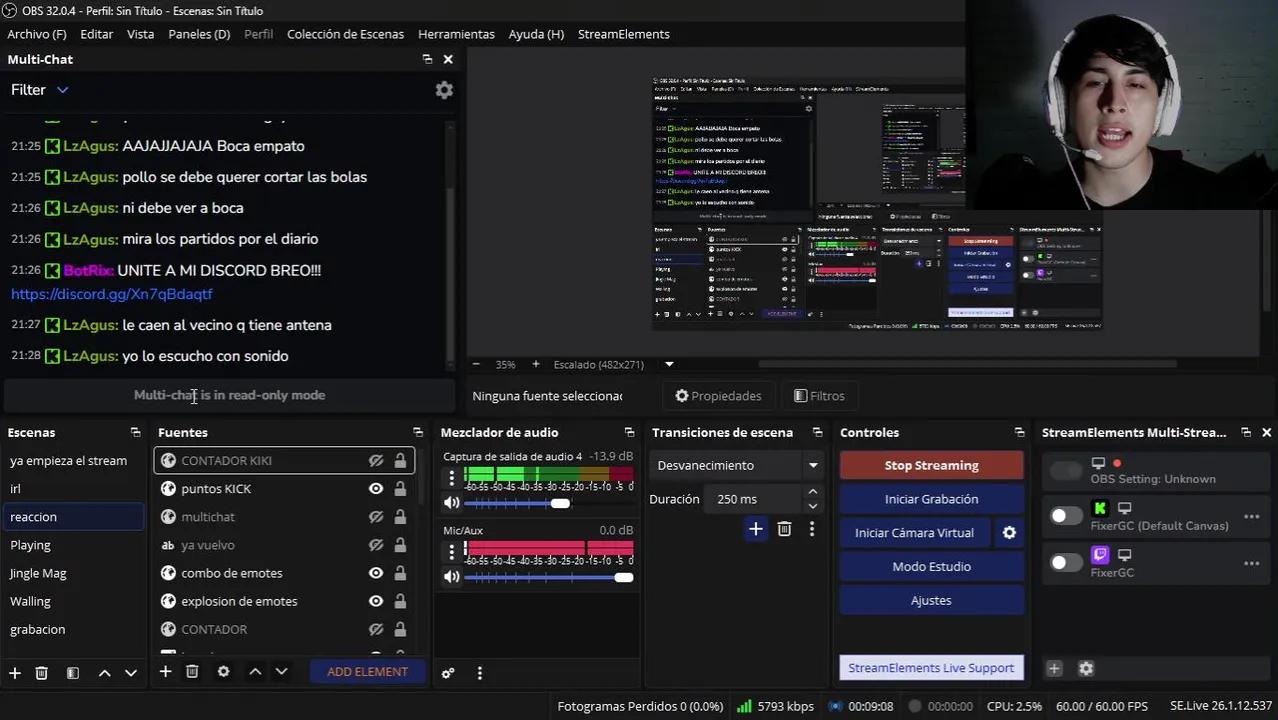Decrease transition Duración stepper down

pyautogui.click(x=812, y=506)
